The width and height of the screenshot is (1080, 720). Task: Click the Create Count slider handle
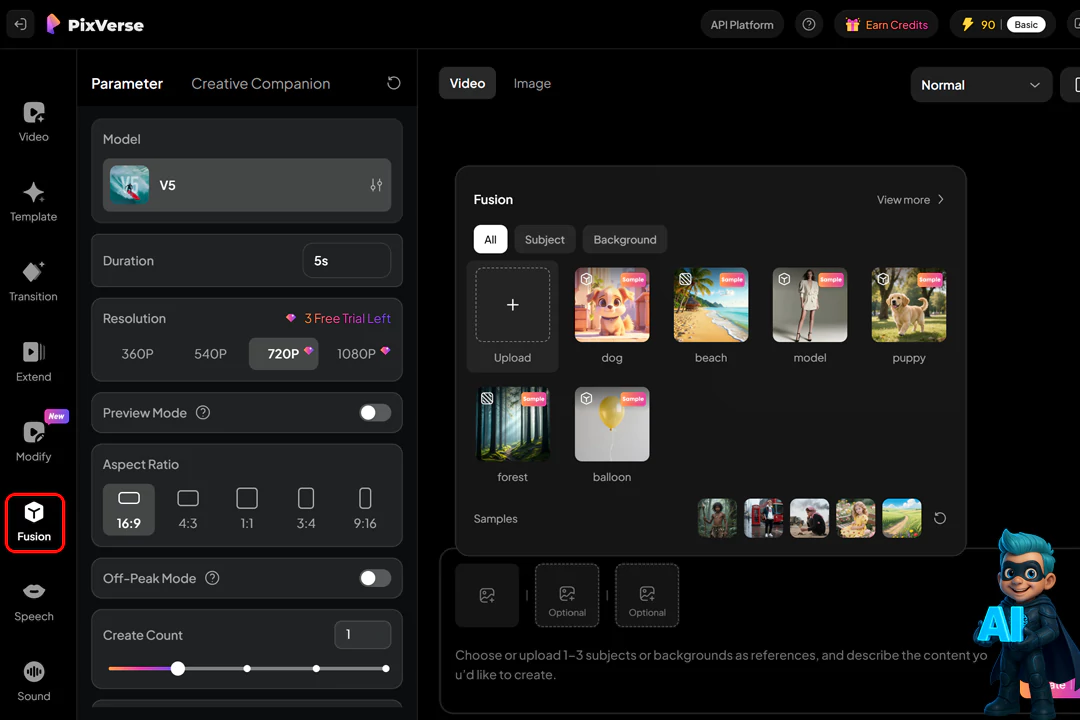(178, 669)
